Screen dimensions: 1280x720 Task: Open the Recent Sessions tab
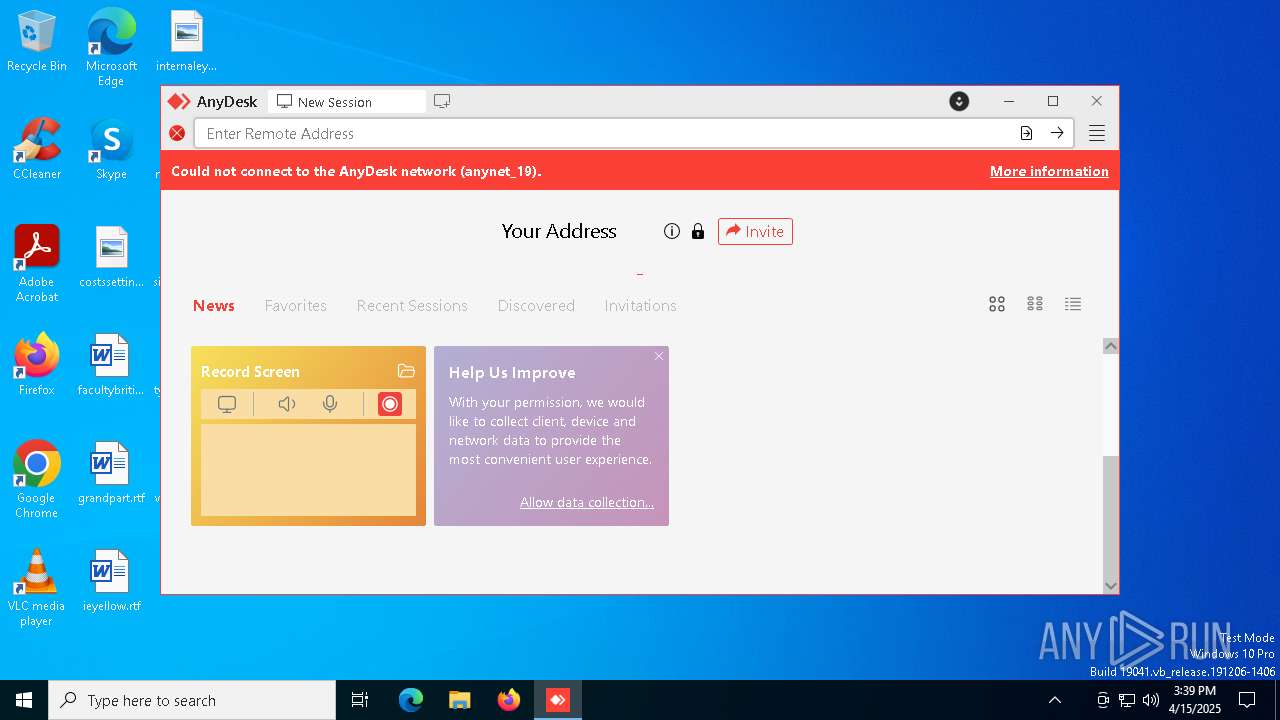[x=412, y=306]
